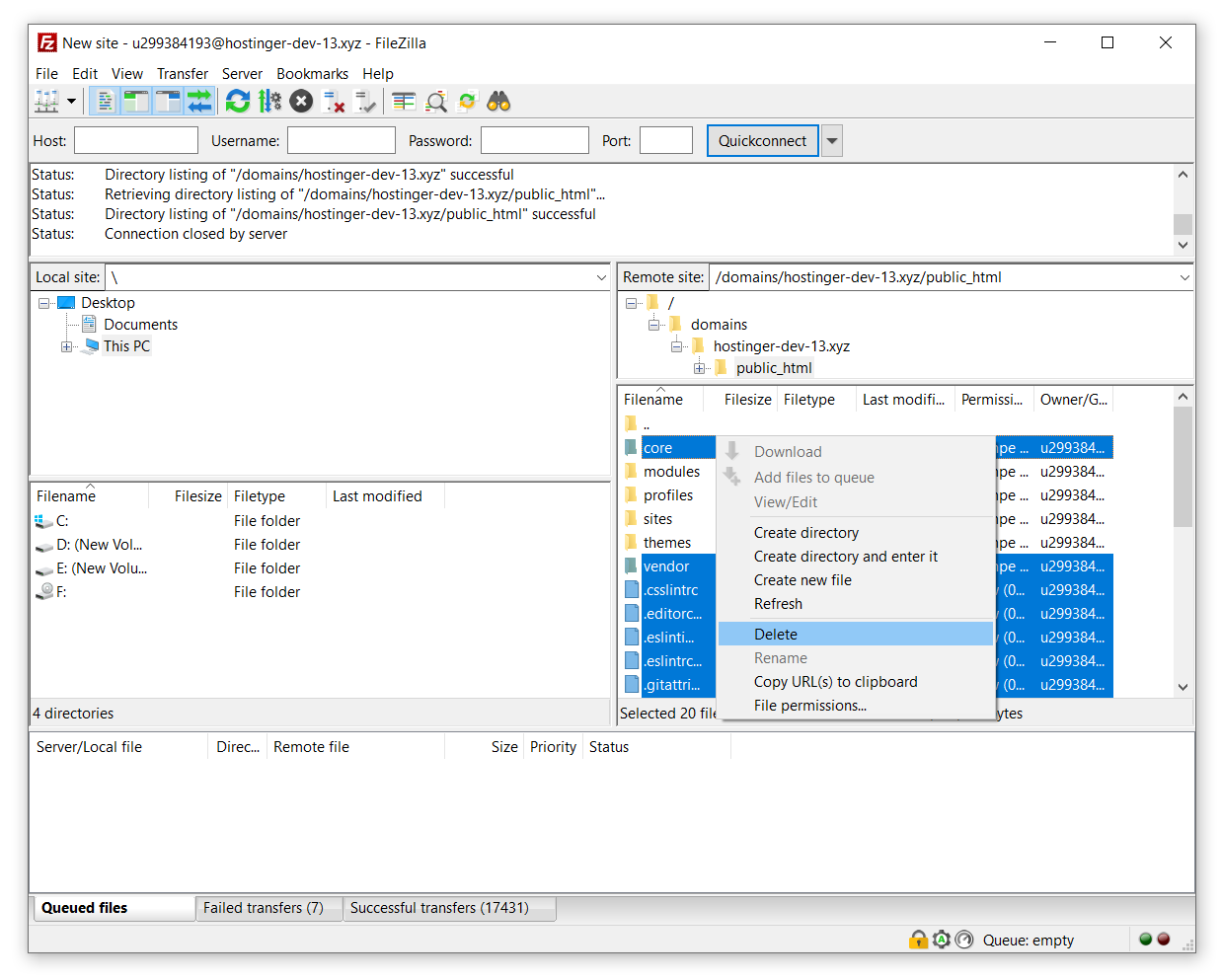Cancel the current operation

(302, 101)
